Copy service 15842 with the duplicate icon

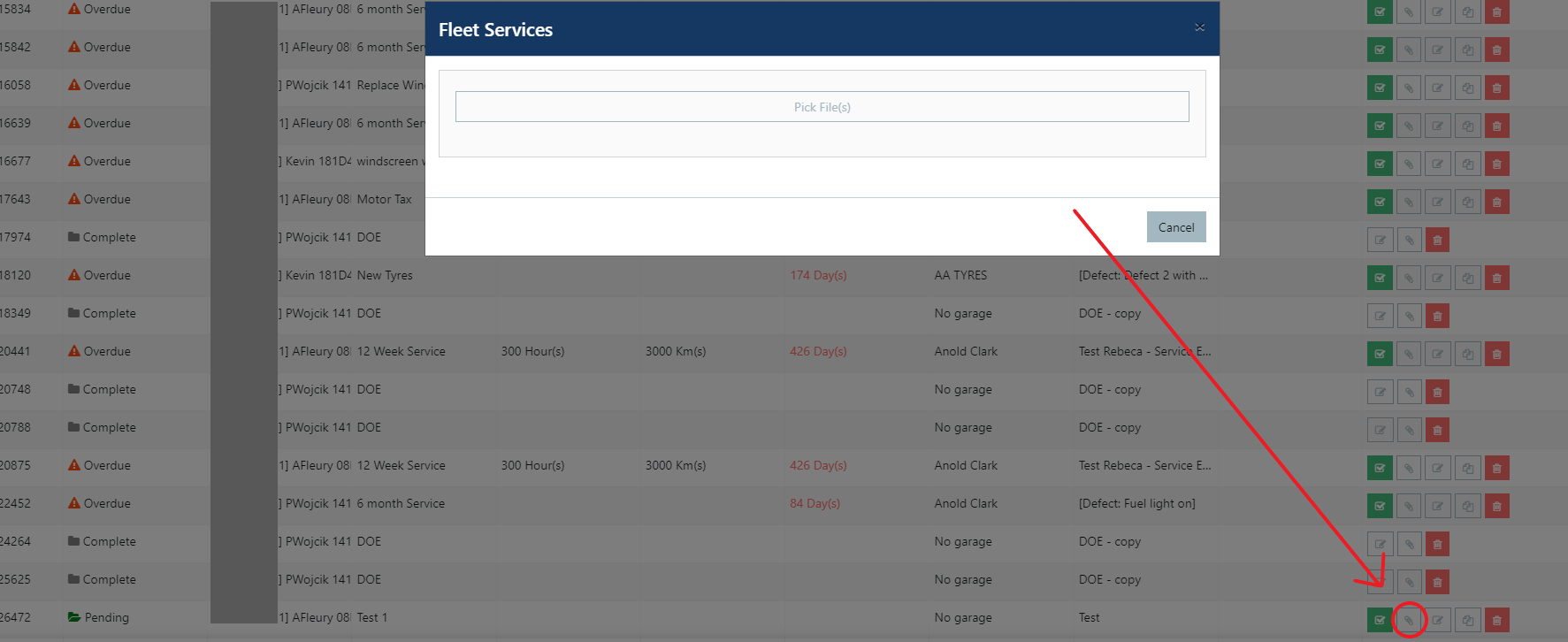1467,50
